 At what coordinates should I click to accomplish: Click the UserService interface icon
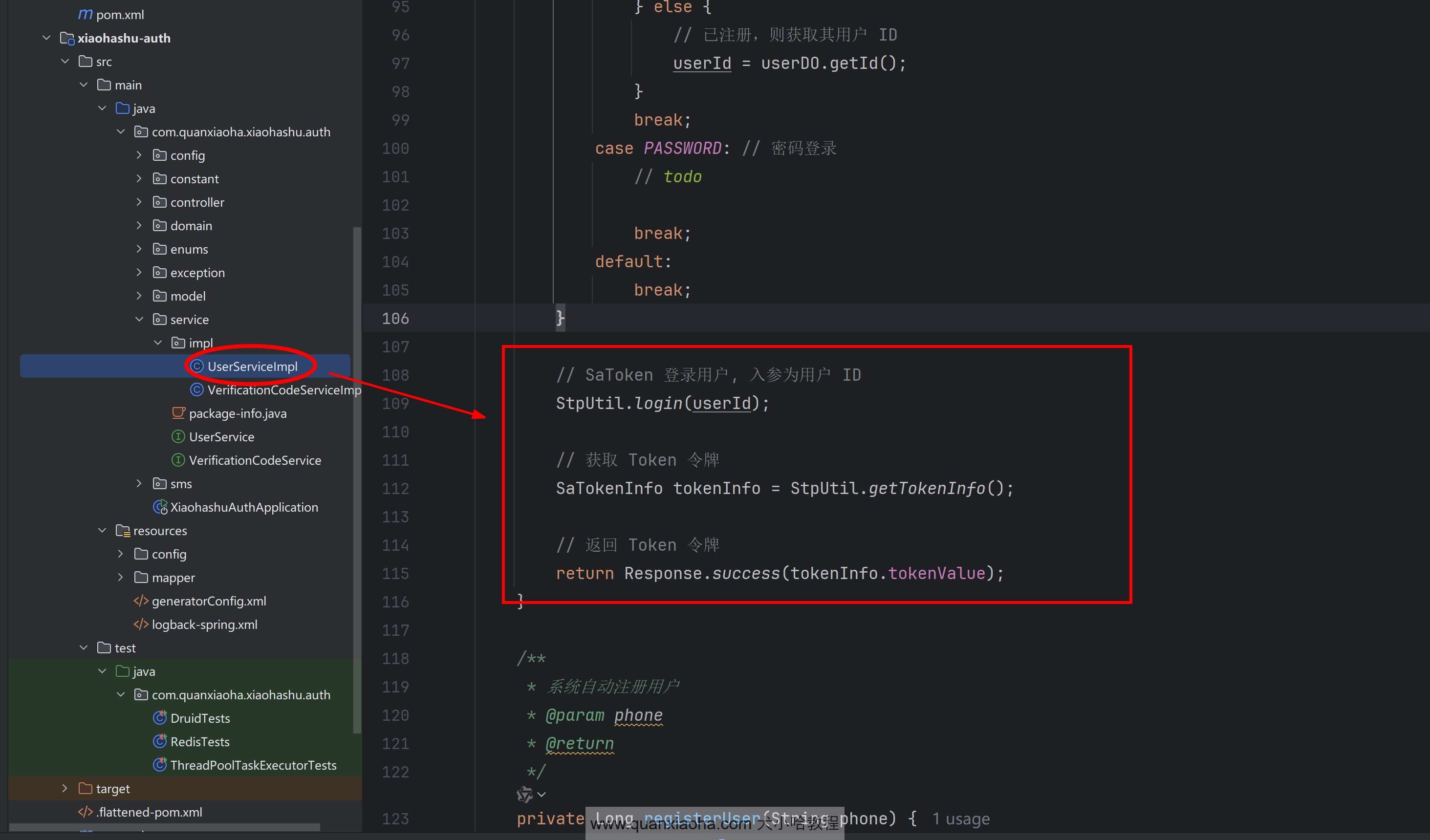[178, 436]
